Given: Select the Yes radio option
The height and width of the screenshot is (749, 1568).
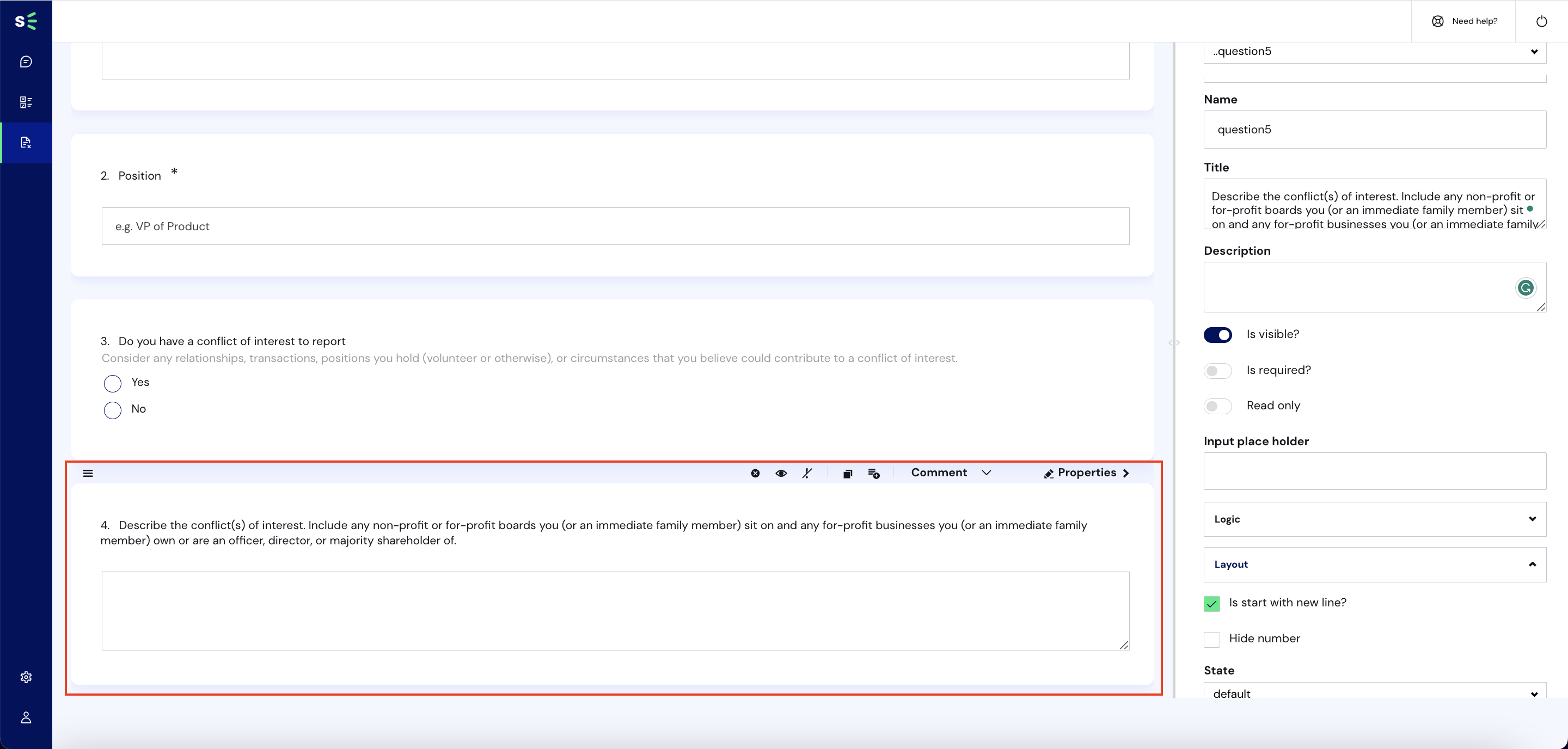Looking at the screenshot, I should click(x=113, y=383).
